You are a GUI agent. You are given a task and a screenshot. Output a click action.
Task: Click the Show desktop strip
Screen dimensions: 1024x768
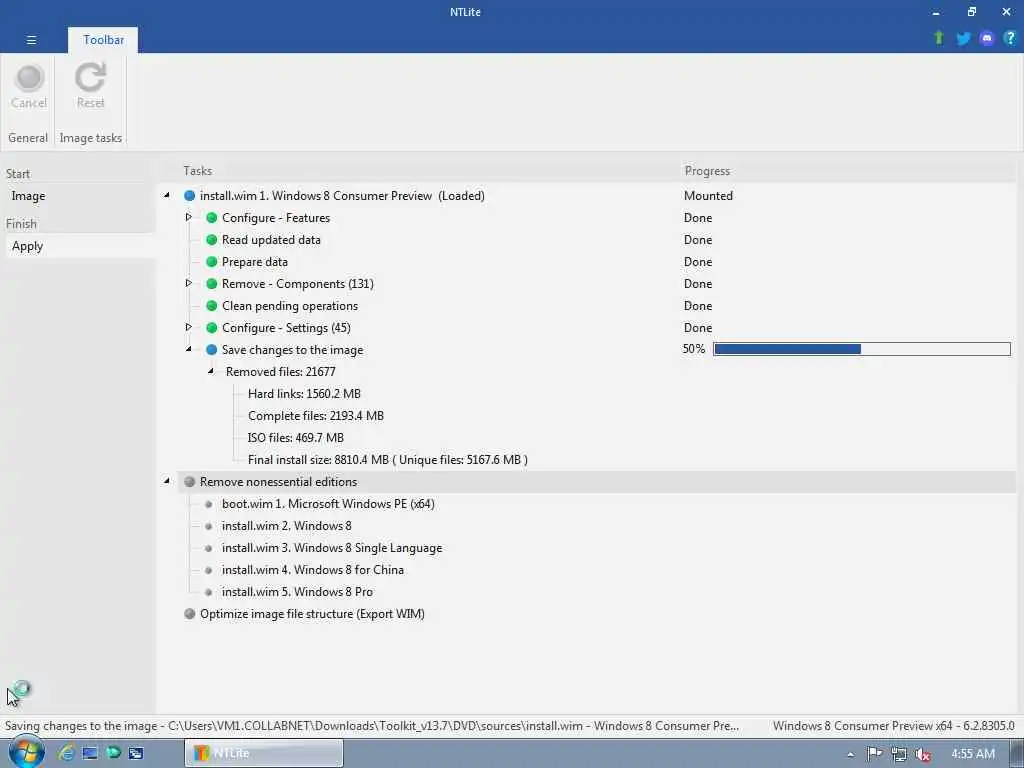pos(1018,754)
